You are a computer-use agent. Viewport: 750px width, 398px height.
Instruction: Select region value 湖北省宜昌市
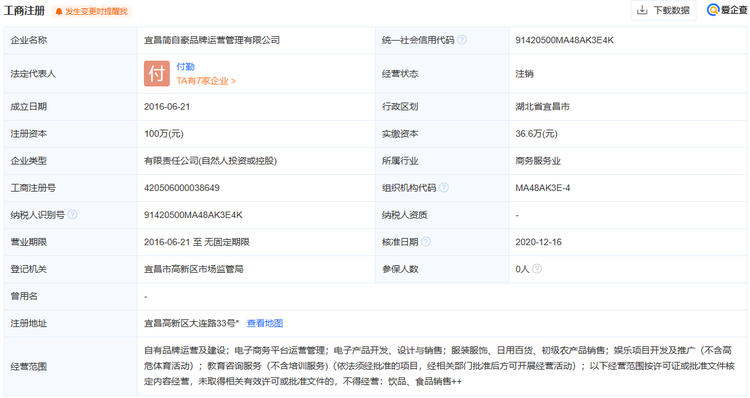[x=542, y=107]
